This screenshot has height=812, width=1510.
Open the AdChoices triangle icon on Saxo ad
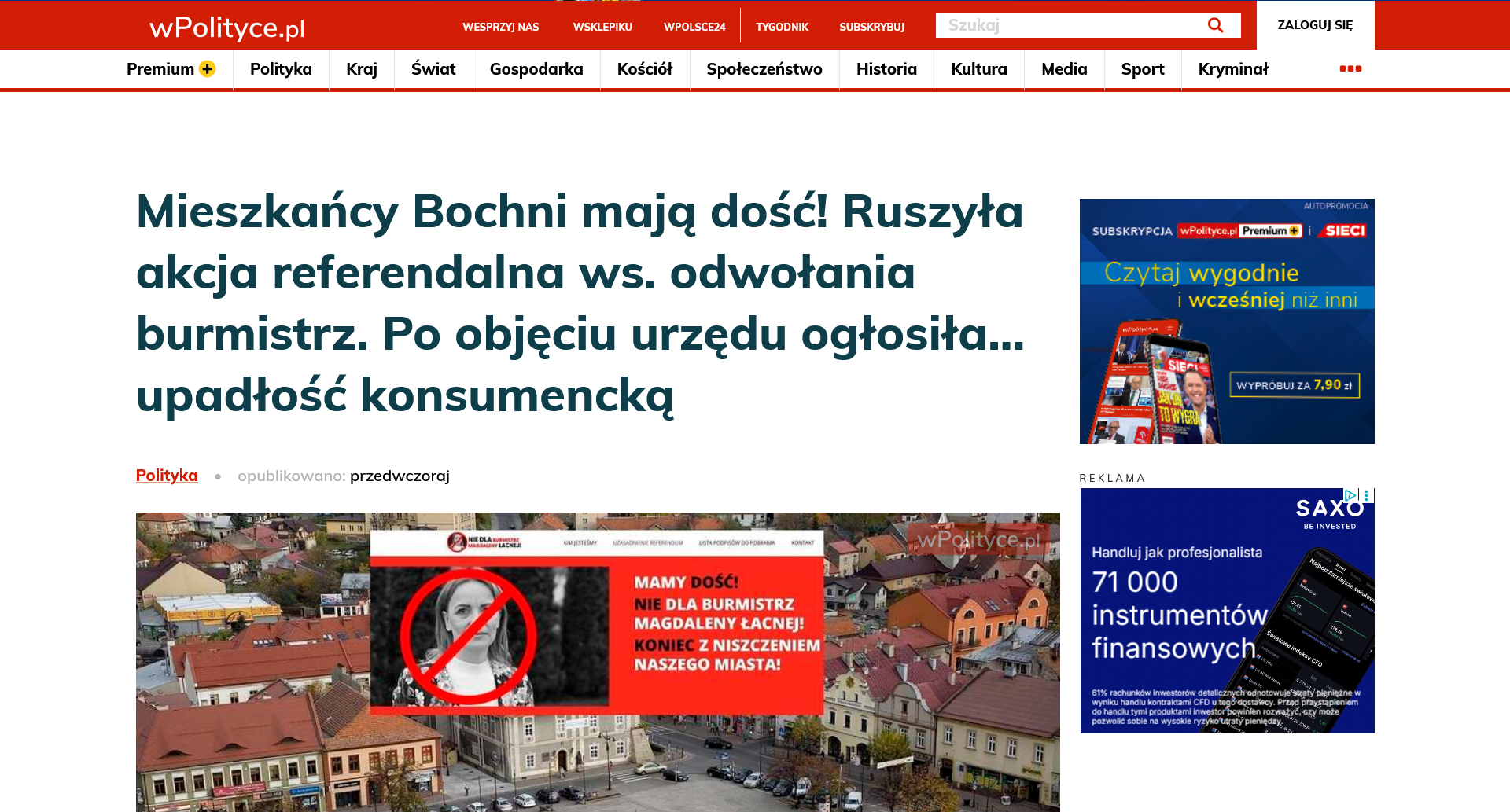point(1351,495)
